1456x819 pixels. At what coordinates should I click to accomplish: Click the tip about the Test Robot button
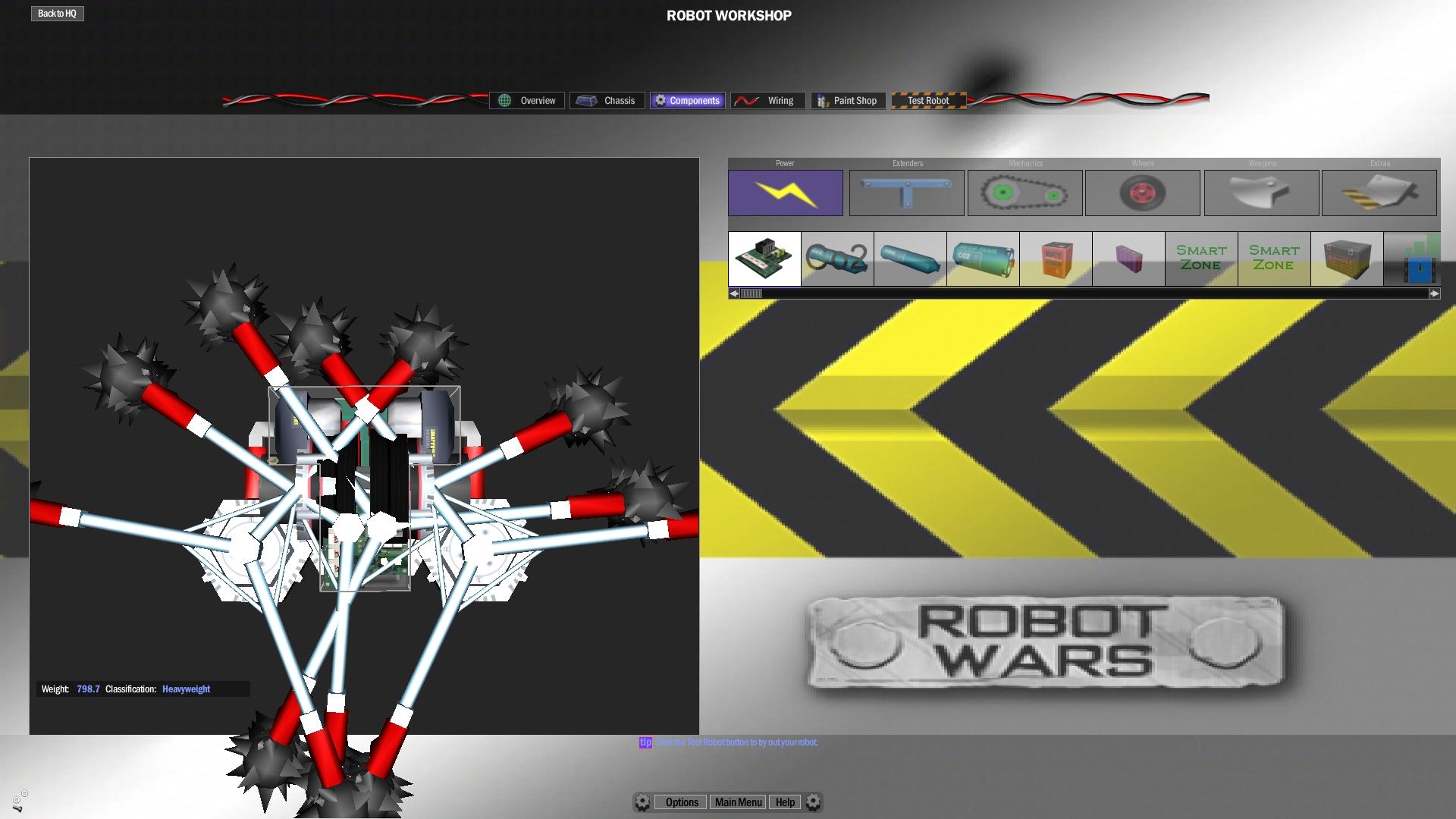(729, 742)
